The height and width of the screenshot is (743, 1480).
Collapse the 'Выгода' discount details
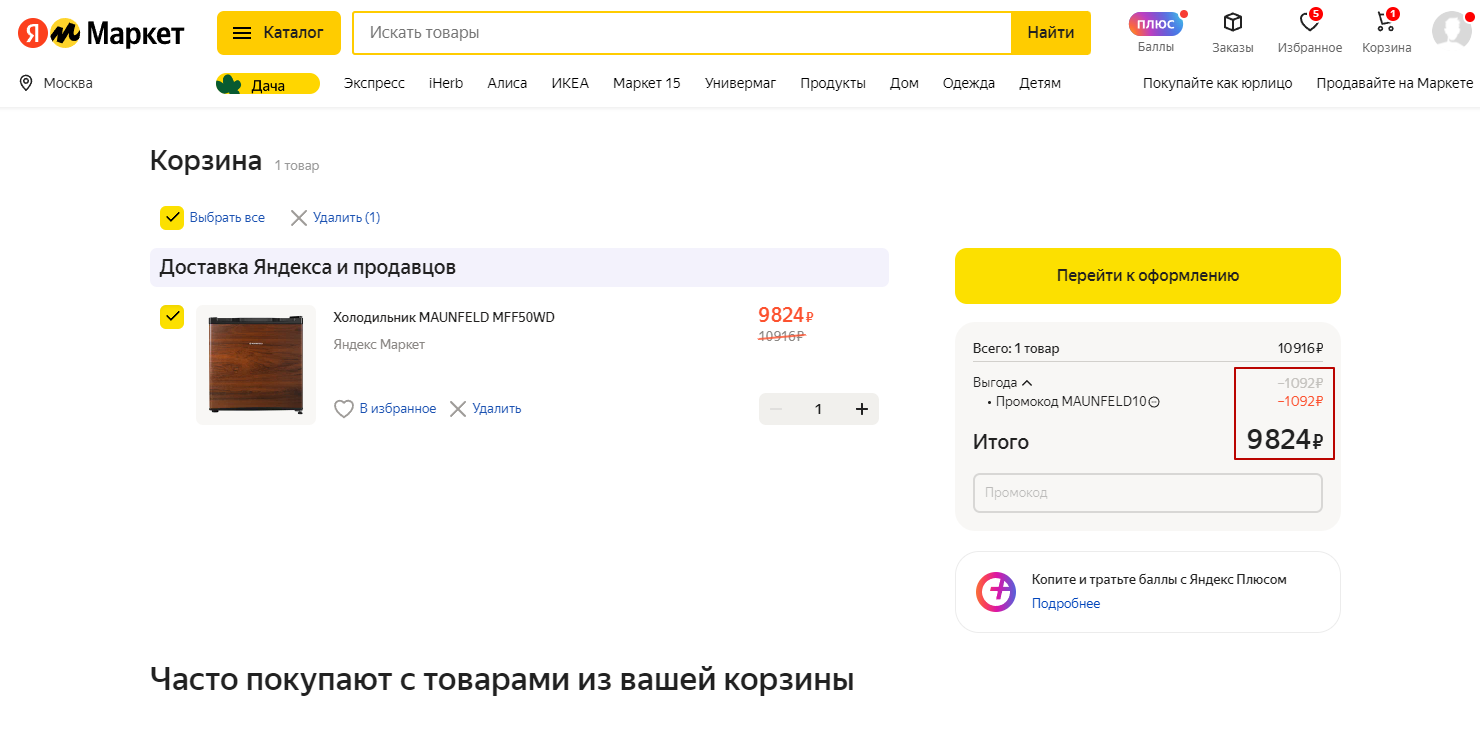1027,383
